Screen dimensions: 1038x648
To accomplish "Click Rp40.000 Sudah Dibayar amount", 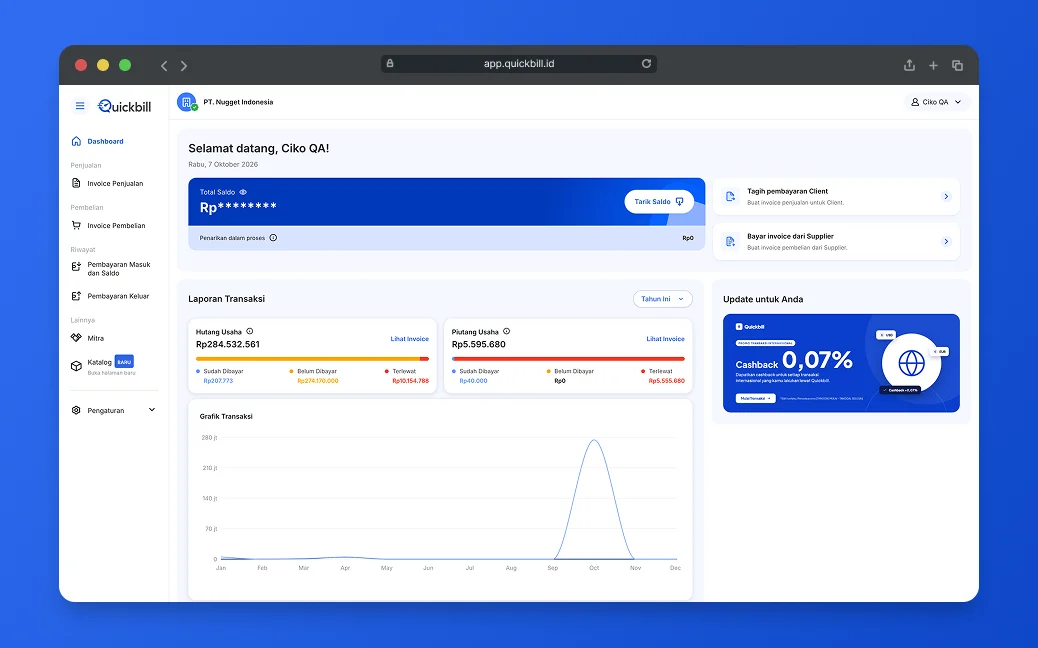I will coord(473,381).
